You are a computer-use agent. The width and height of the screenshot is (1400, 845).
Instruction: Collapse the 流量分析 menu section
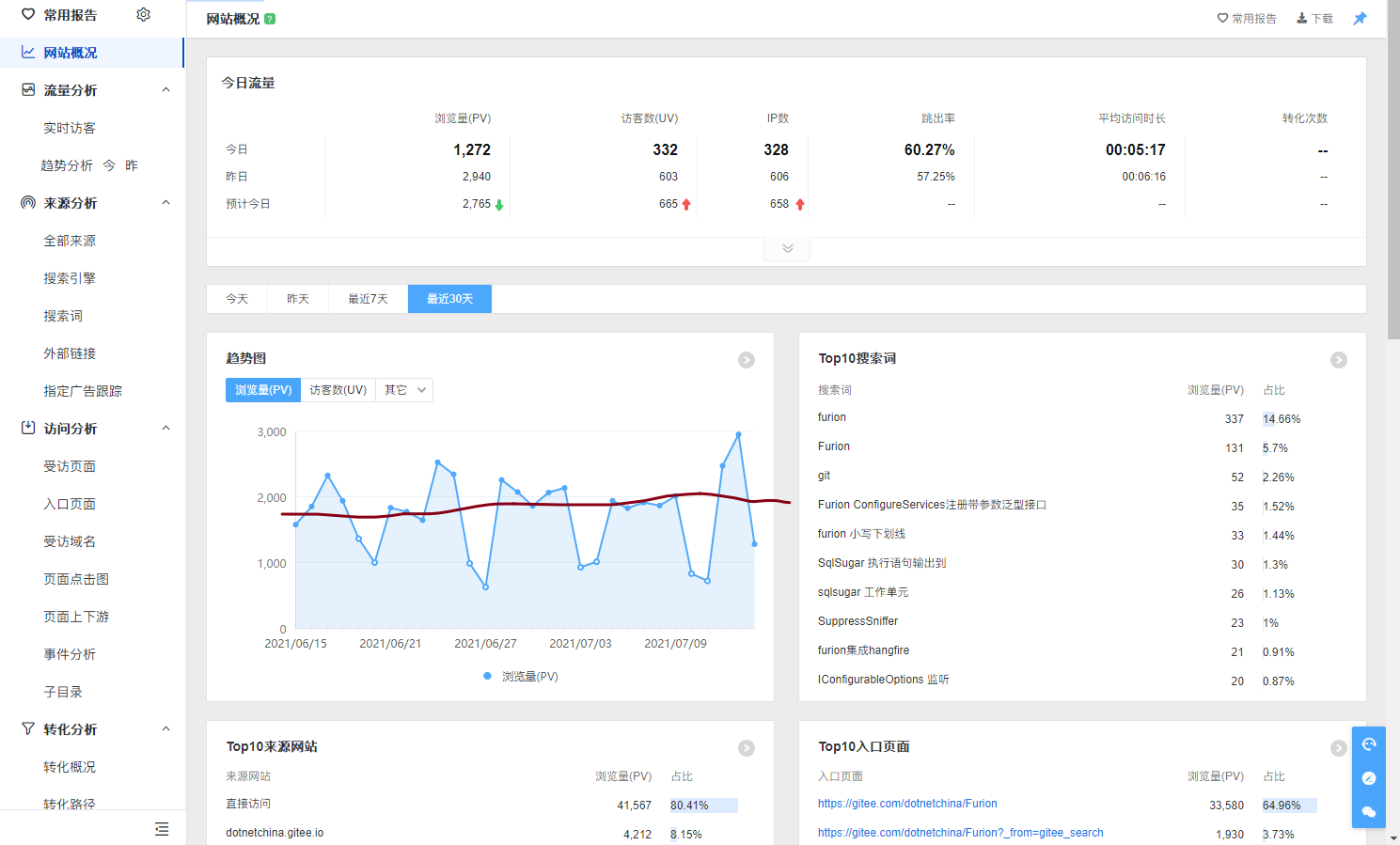(x=166, y=90)
